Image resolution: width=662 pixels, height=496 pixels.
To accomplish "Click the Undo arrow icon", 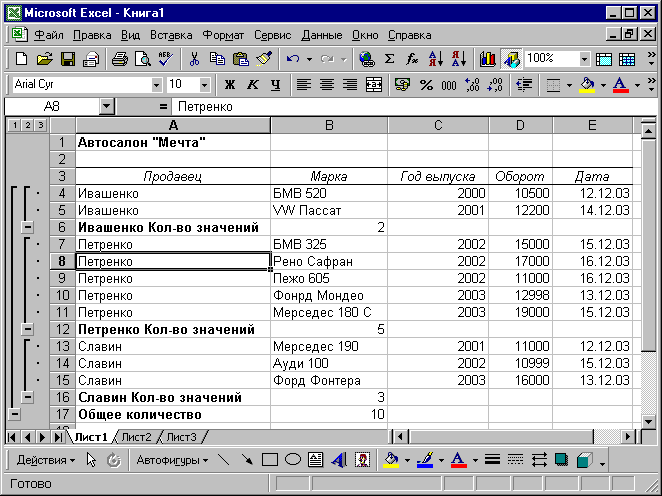I will tap(292, 59).
